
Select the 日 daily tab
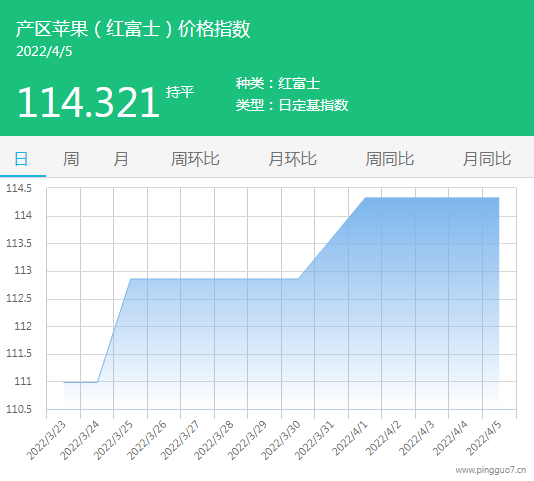tap(21, 159)
